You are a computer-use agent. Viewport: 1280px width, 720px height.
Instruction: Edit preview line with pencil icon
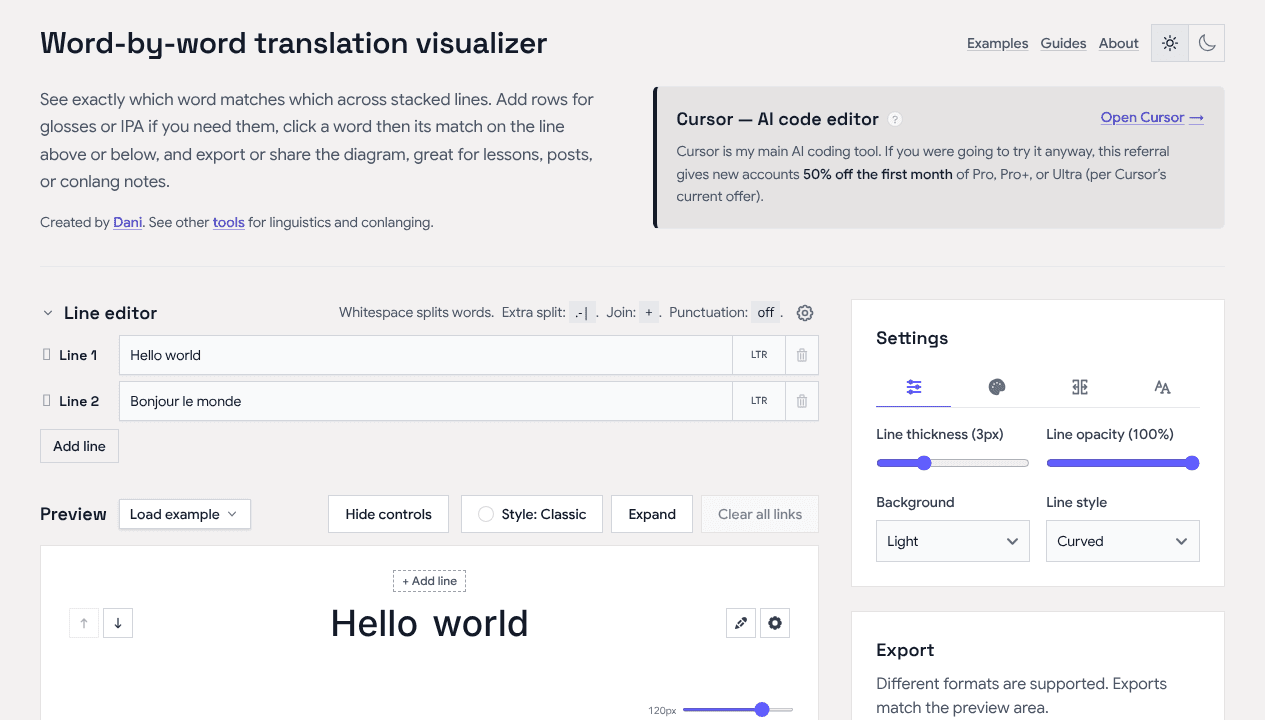coord(741,623)
